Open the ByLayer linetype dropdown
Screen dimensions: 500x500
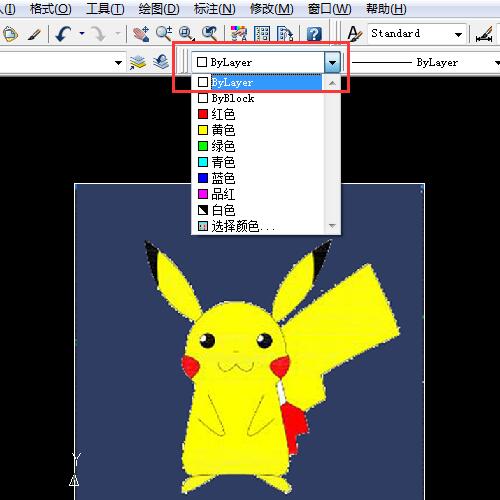(x=497, y=63)
